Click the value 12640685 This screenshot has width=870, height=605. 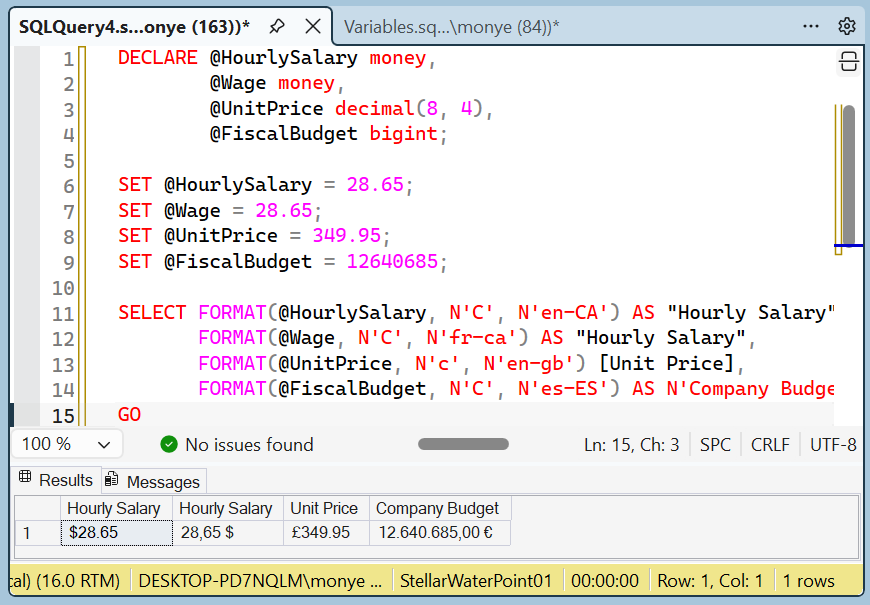point(392,261)
